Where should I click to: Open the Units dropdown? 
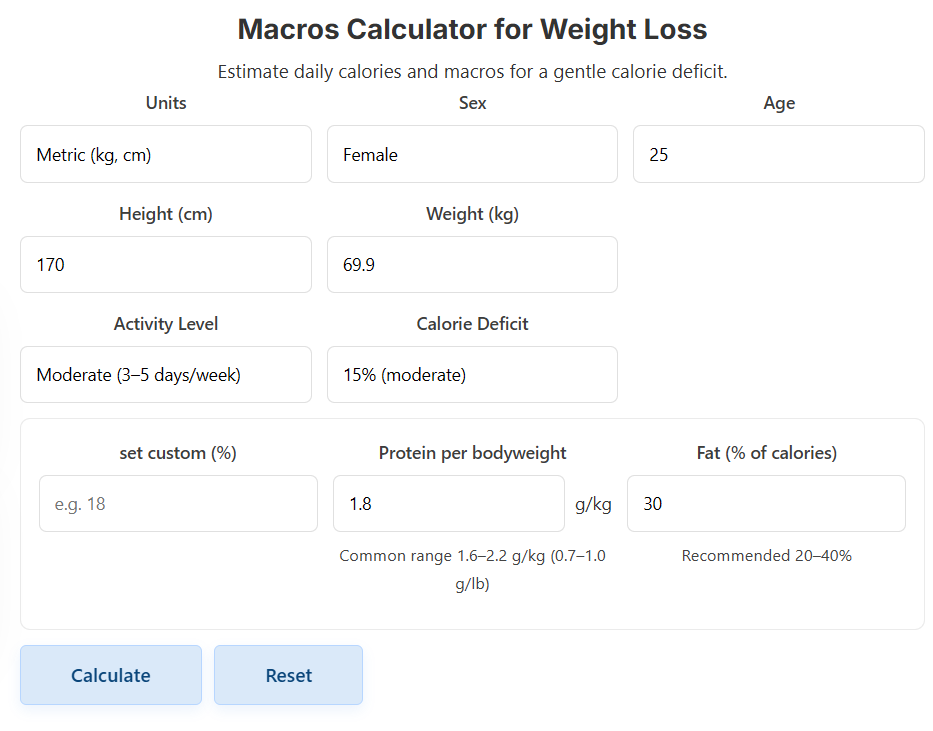(165, 154)
